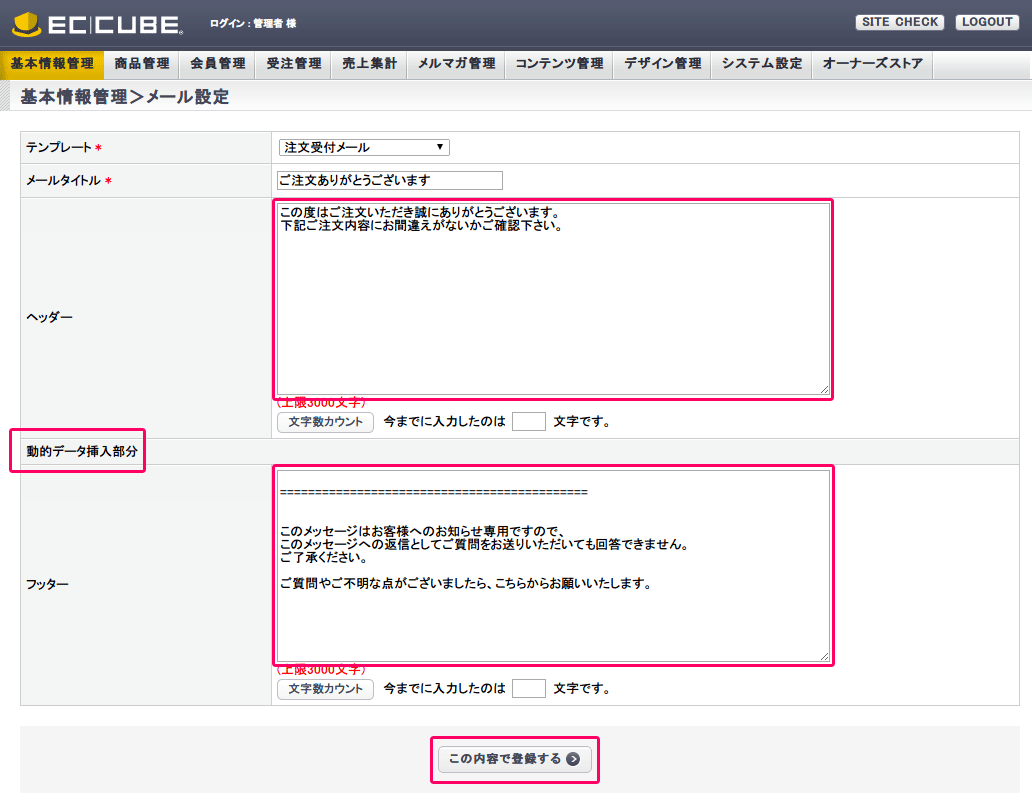The image size is (1032, 810).
Task: Open the 基本情報管理 menu tab
Action: click(52, 64)
